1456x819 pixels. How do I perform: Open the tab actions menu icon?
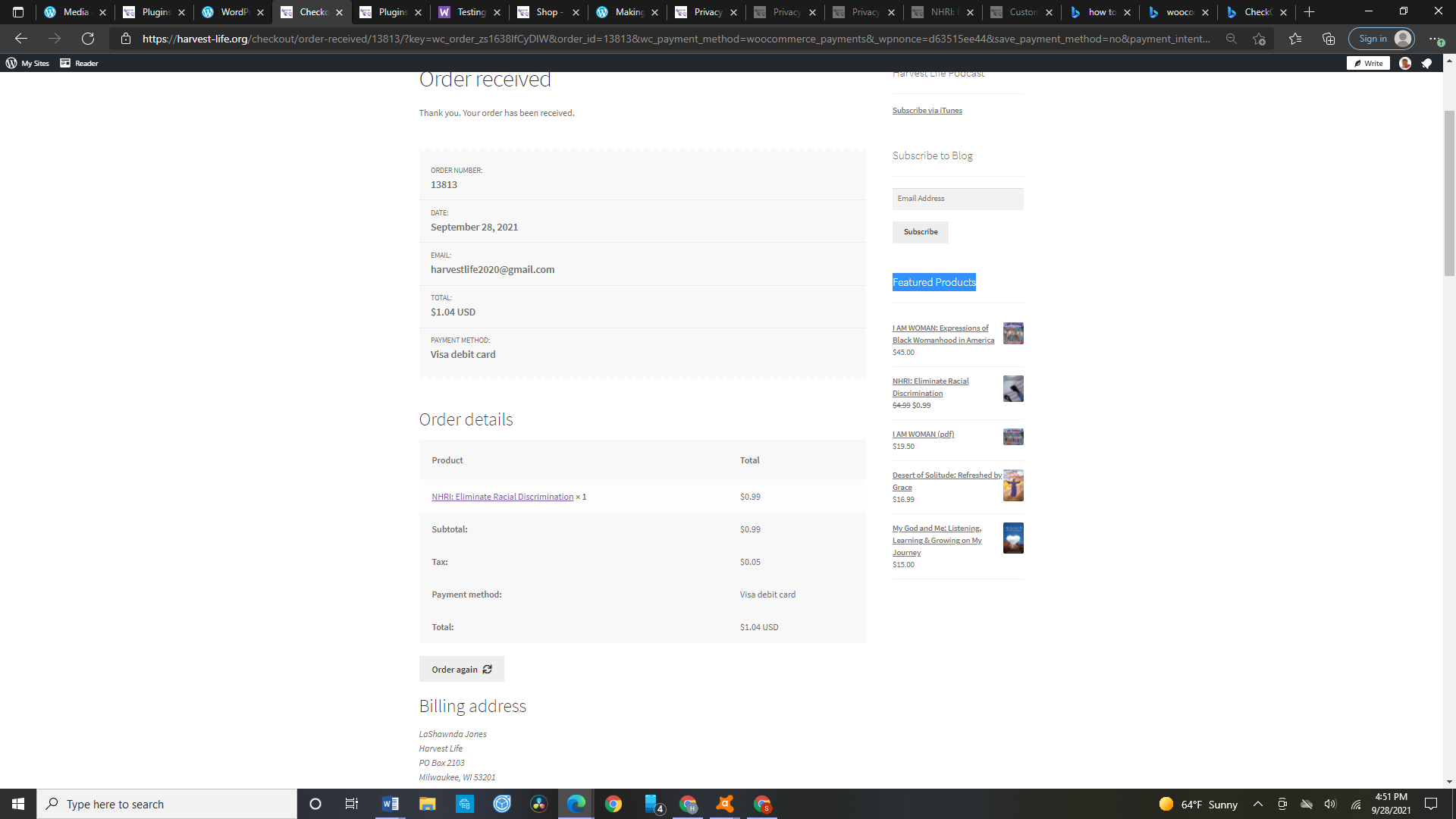pyautogui.click(x=18, y=12)
